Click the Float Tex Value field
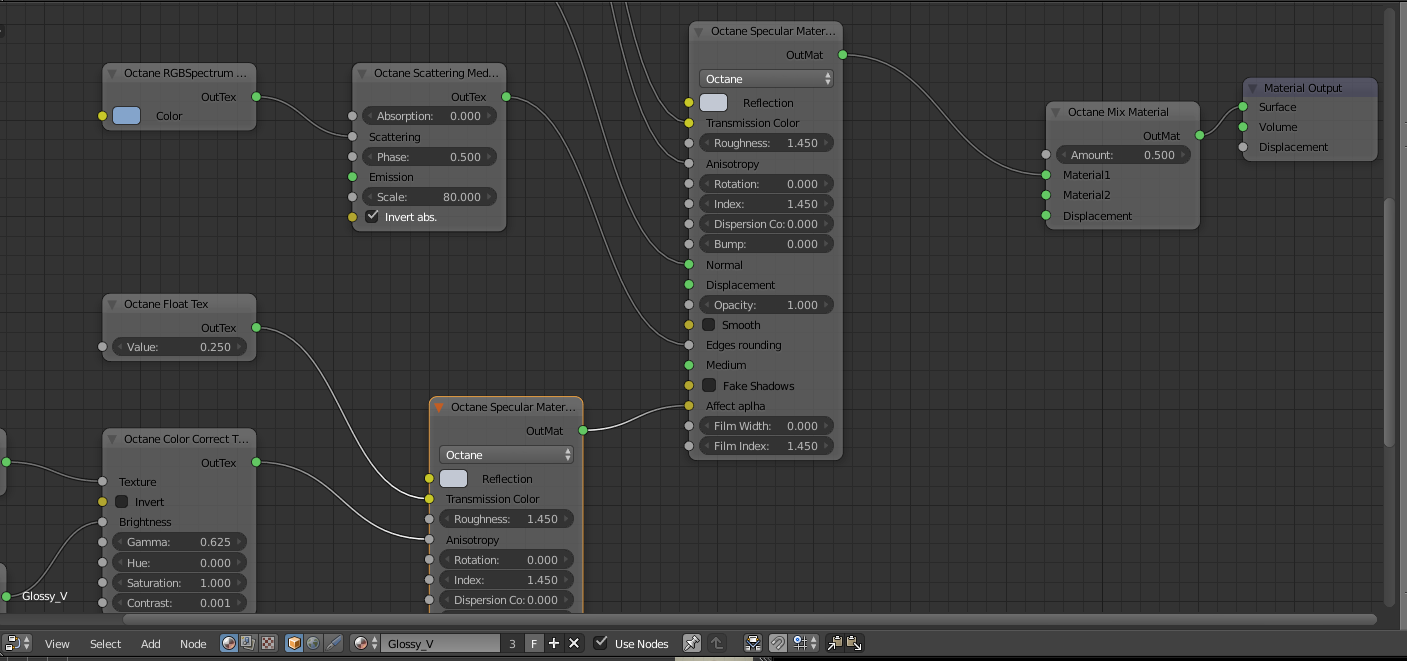Viewport: 1407px width, 661px height. tap(179, 347)
